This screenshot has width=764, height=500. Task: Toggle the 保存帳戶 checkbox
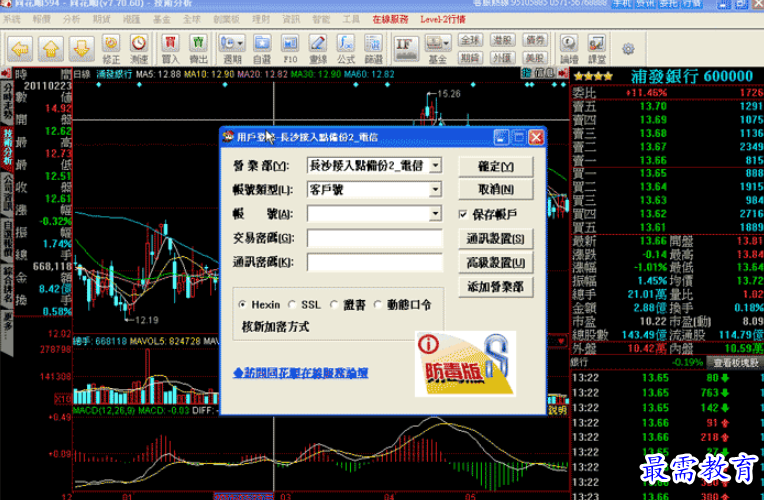[463, 214]
